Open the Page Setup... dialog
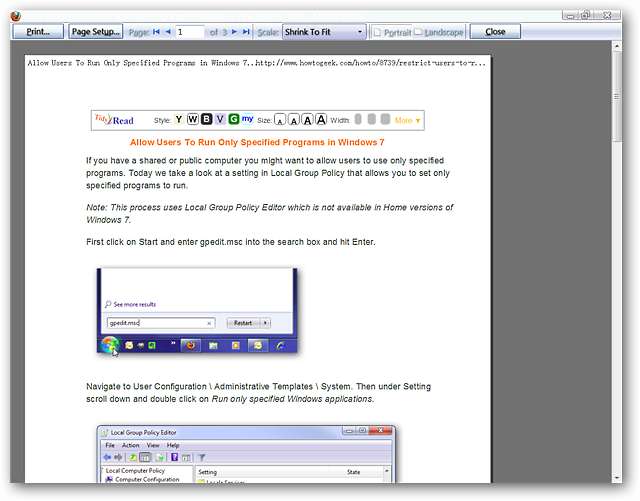This screenshot has width=640, height=501. 96,32
